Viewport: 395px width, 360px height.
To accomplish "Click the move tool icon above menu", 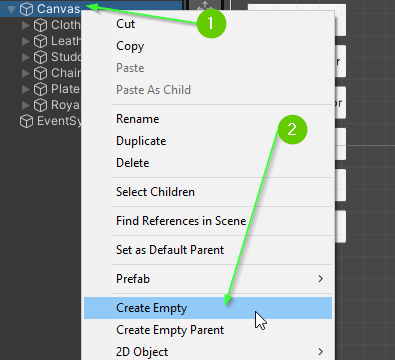I will (205, 5).
